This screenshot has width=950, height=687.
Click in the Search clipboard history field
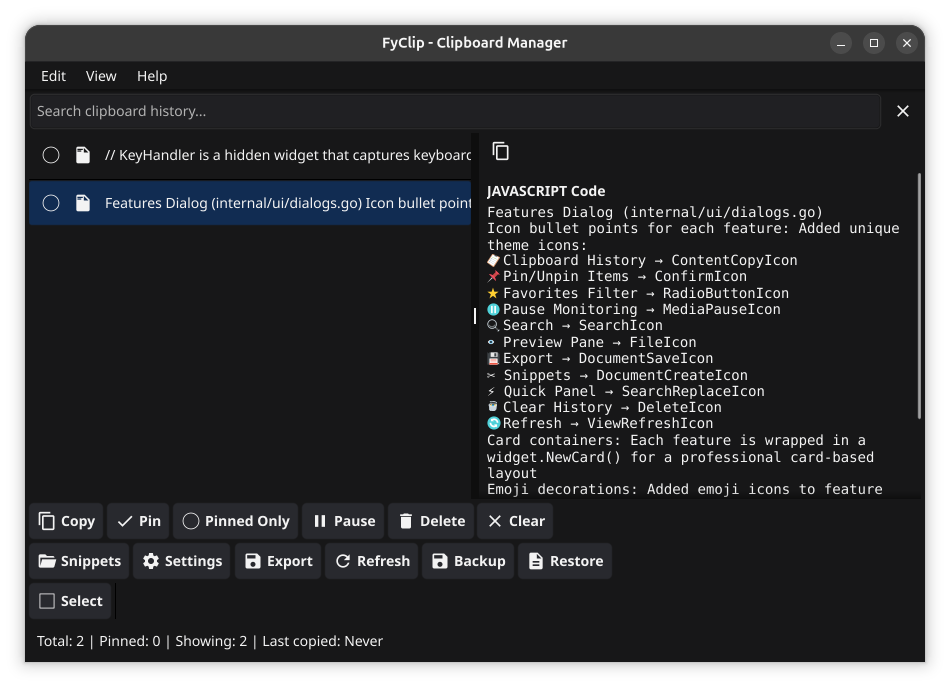click(x=456, y=111)
